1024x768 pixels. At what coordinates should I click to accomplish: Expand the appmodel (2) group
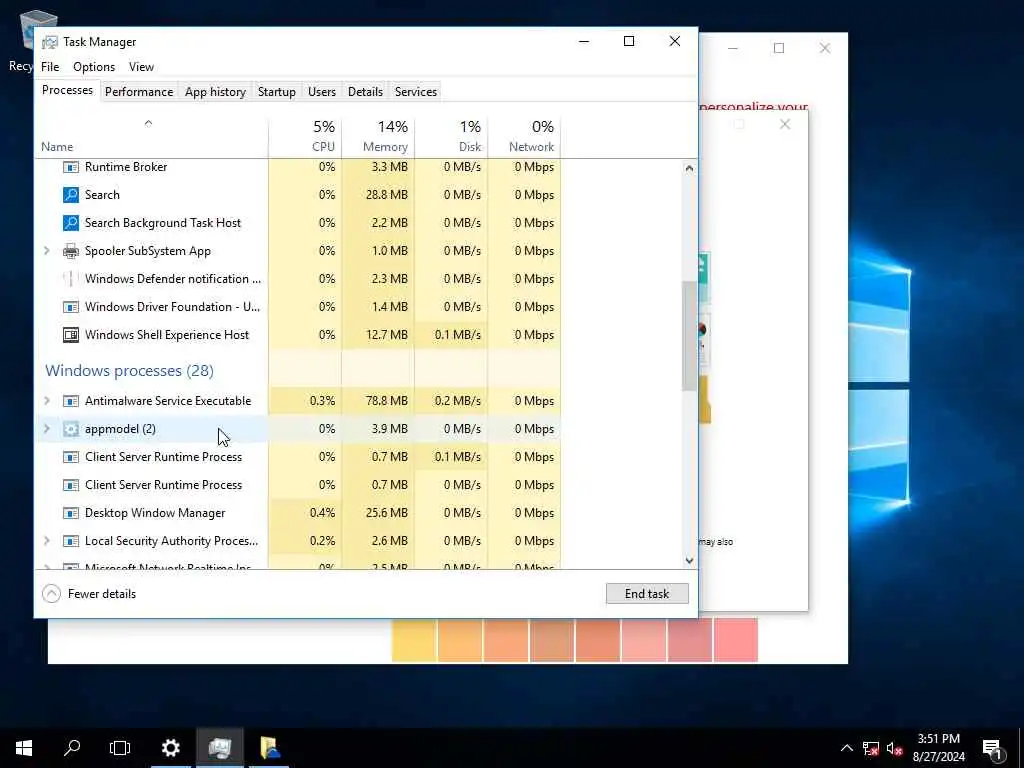coord(47,428)
